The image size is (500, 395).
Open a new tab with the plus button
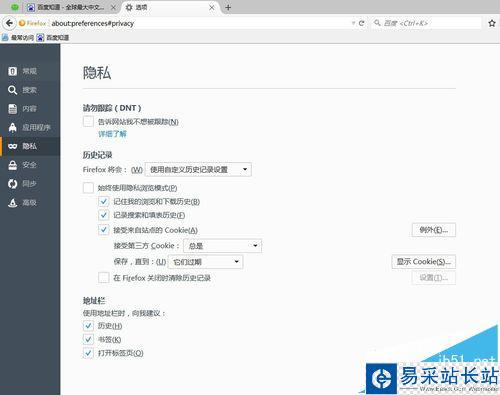[x=228, y=7]
